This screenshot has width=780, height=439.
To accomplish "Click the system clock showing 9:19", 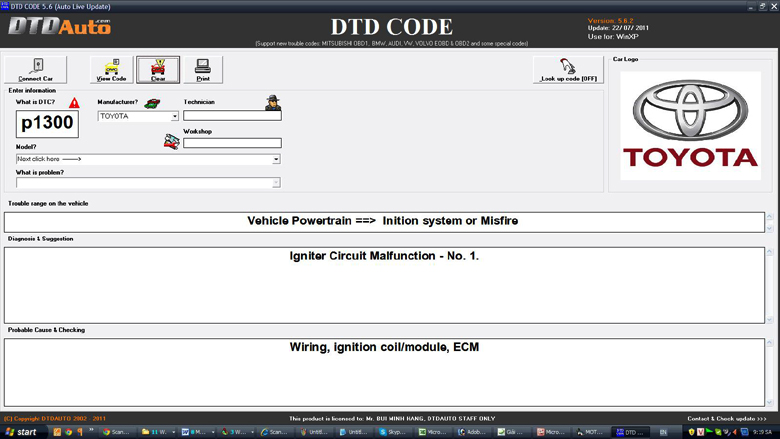I will (x=762, y=432).
